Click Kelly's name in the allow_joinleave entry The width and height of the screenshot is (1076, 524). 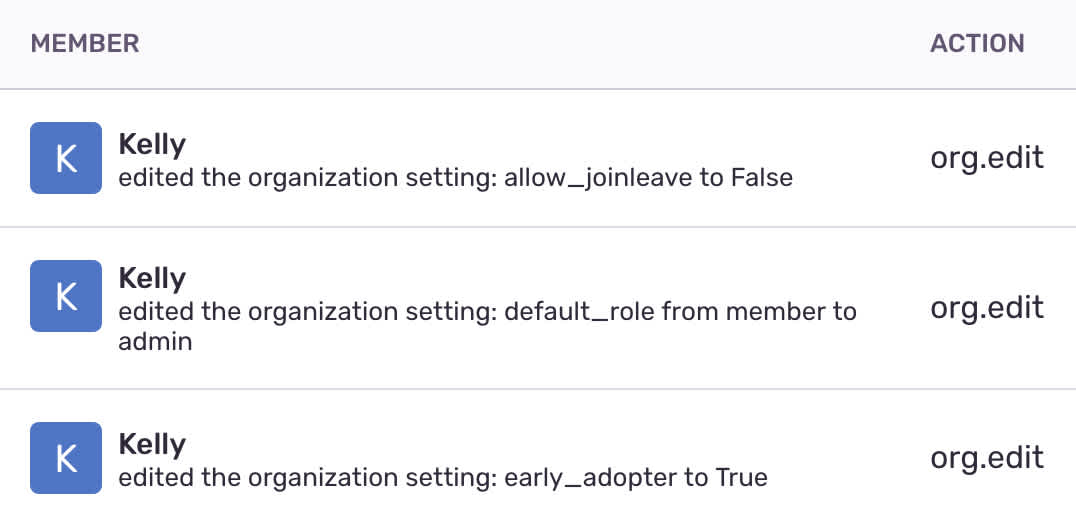152,145
